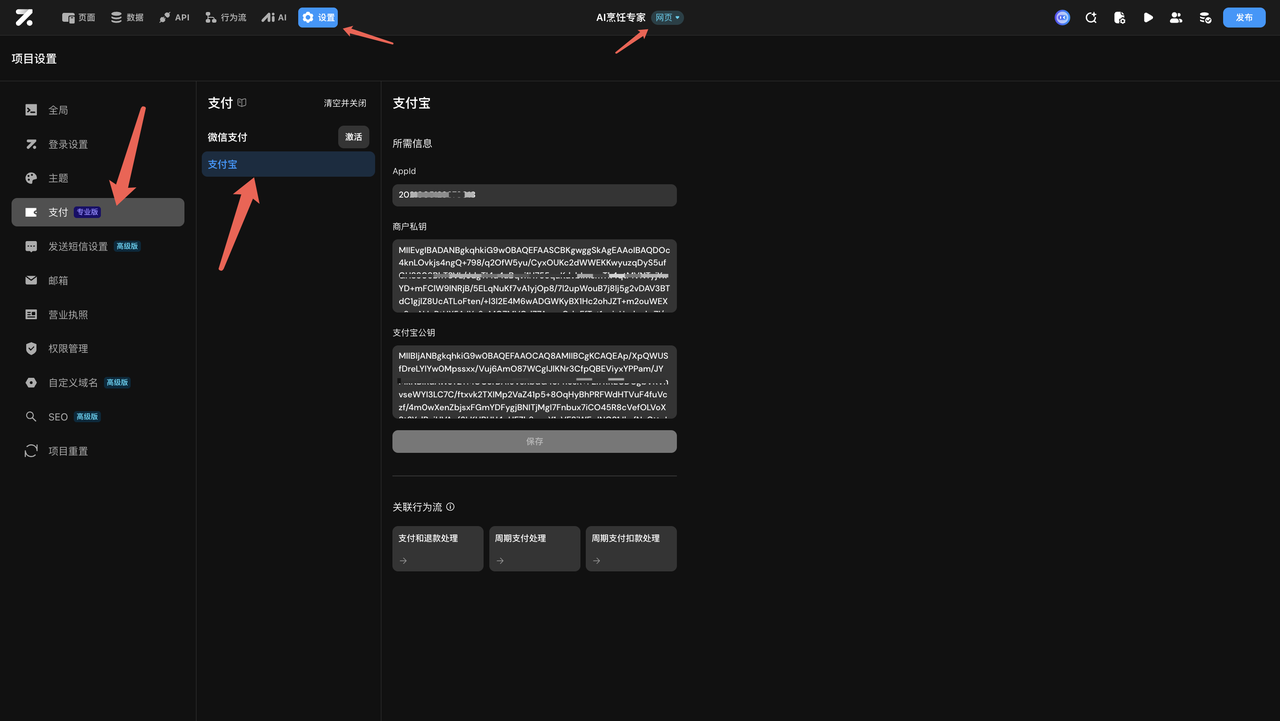Image resolution: width=1280 pixels, height=721 pixels.
Task: Click the 专业版 badge next to 支付
Action: [88, 212]
